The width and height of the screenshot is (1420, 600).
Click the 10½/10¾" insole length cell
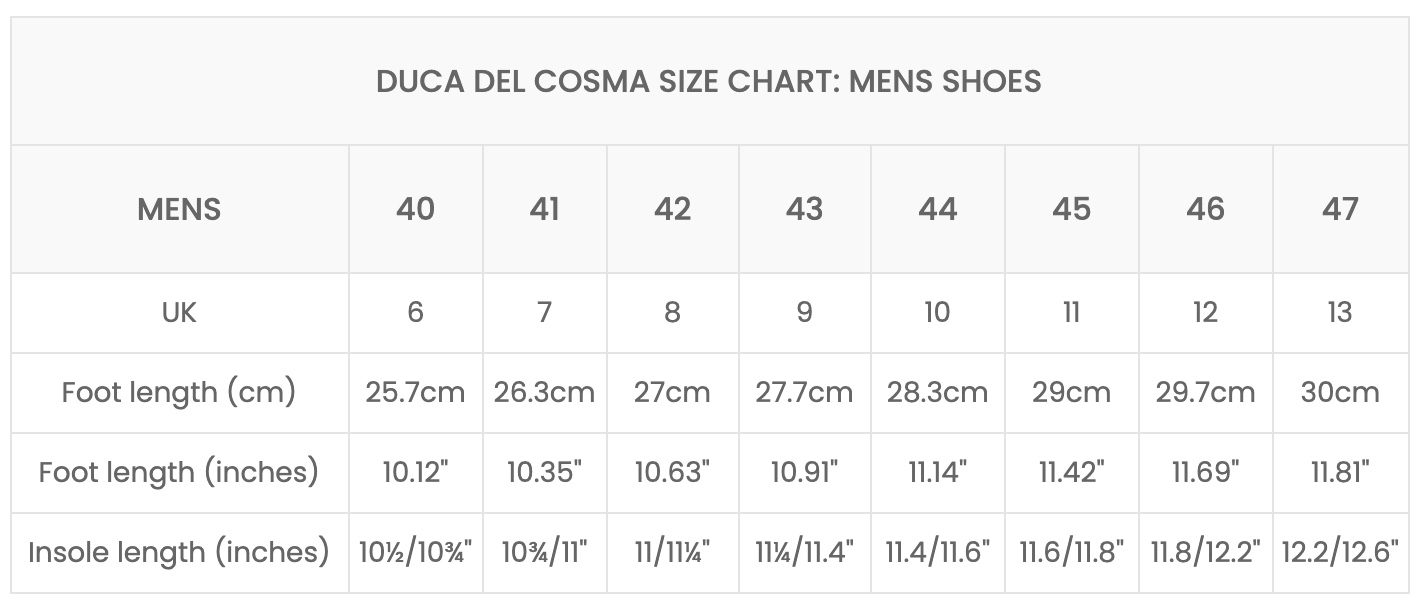point(416,553)
